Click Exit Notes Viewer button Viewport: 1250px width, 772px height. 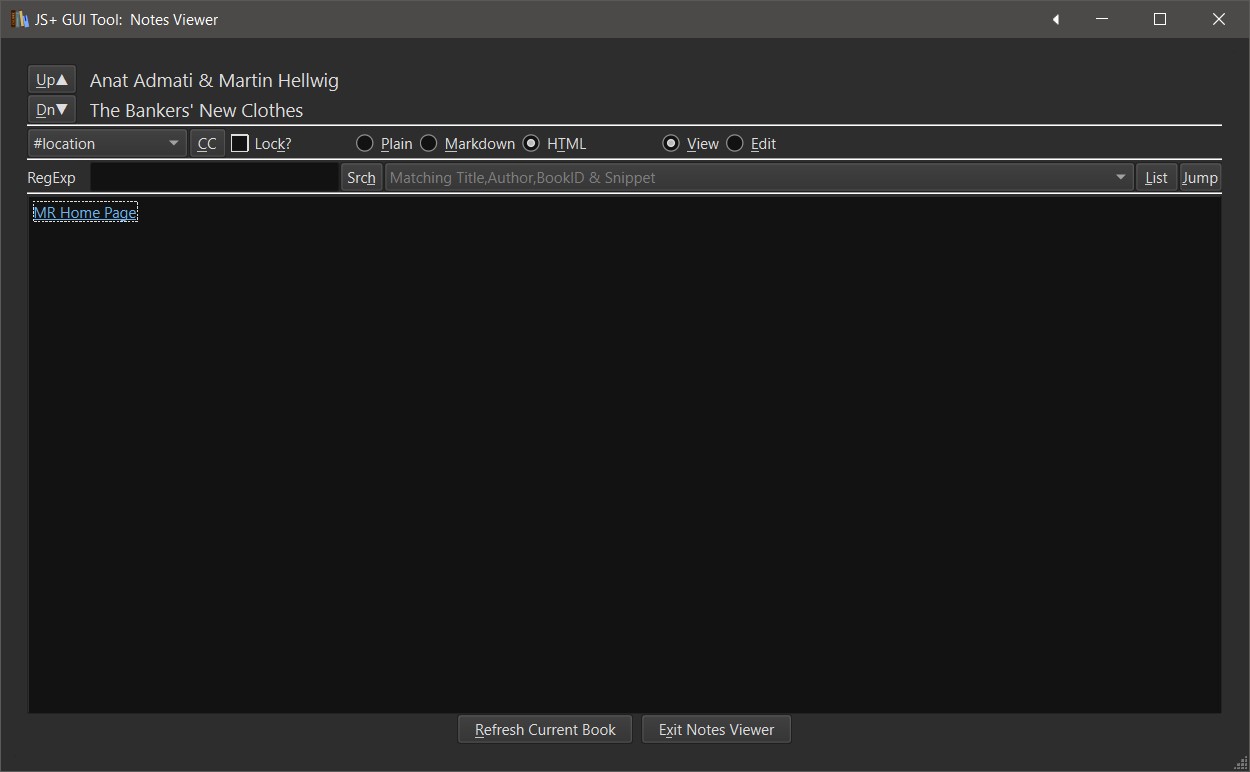point(716,730)
